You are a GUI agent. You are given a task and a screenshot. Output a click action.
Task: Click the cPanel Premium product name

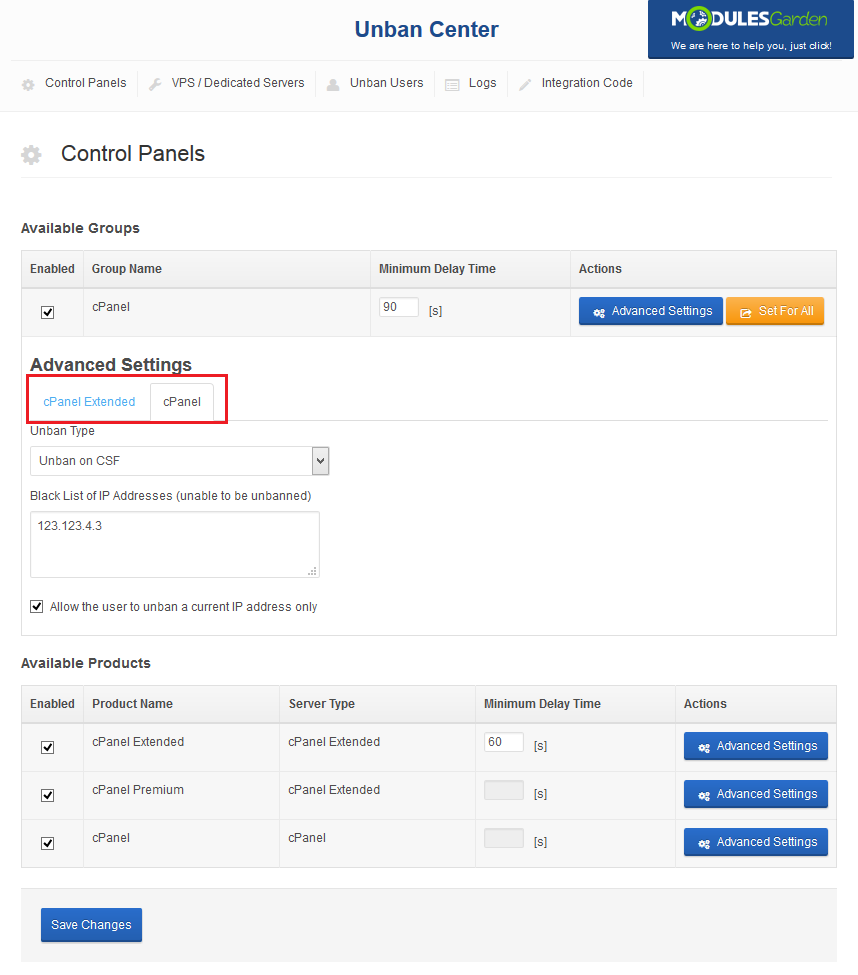(138, 790)
